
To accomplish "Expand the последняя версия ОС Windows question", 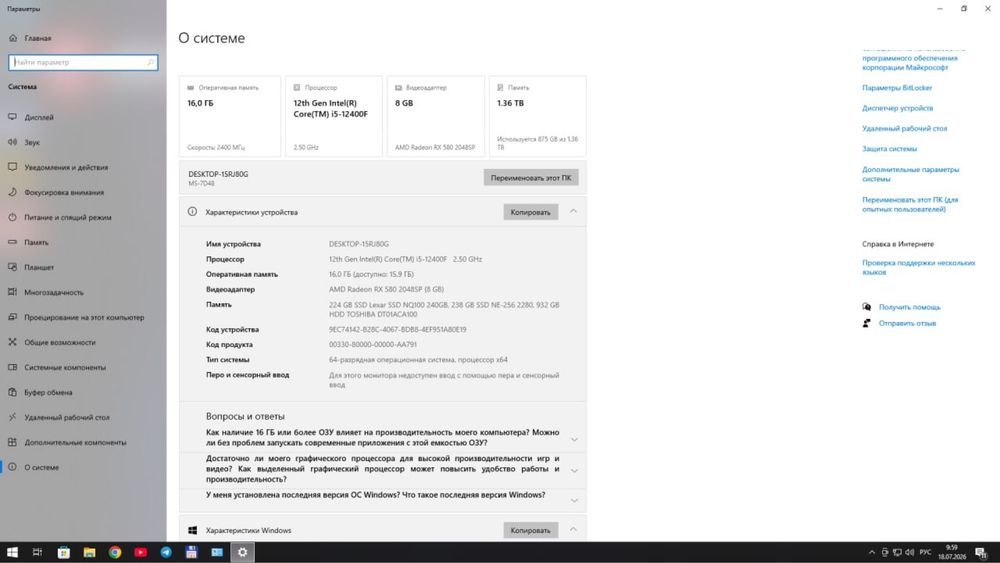I will click(574, 501).
